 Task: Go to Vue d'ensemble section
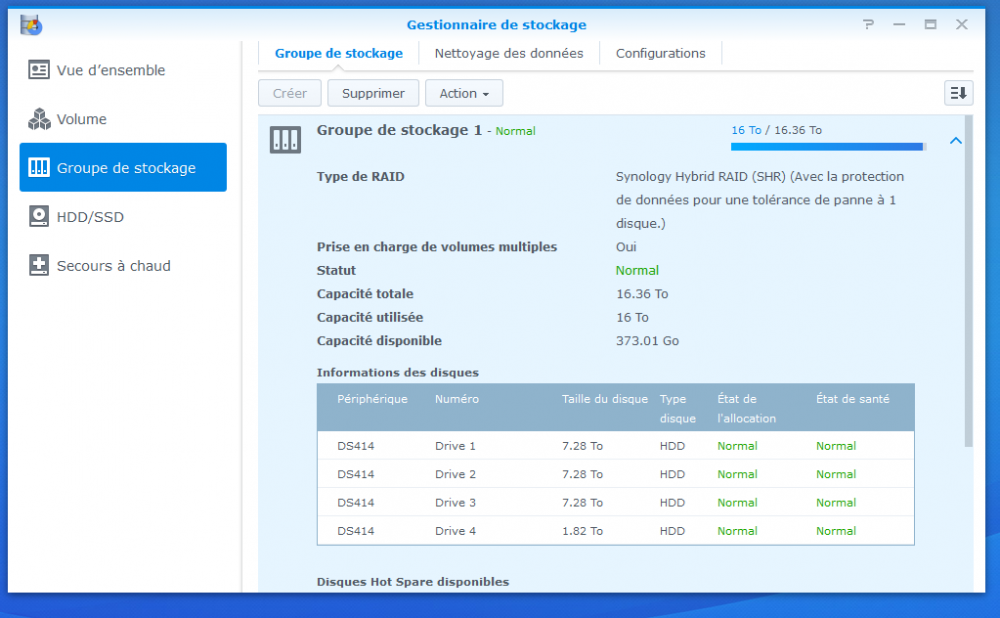click(x=123, y=70)
